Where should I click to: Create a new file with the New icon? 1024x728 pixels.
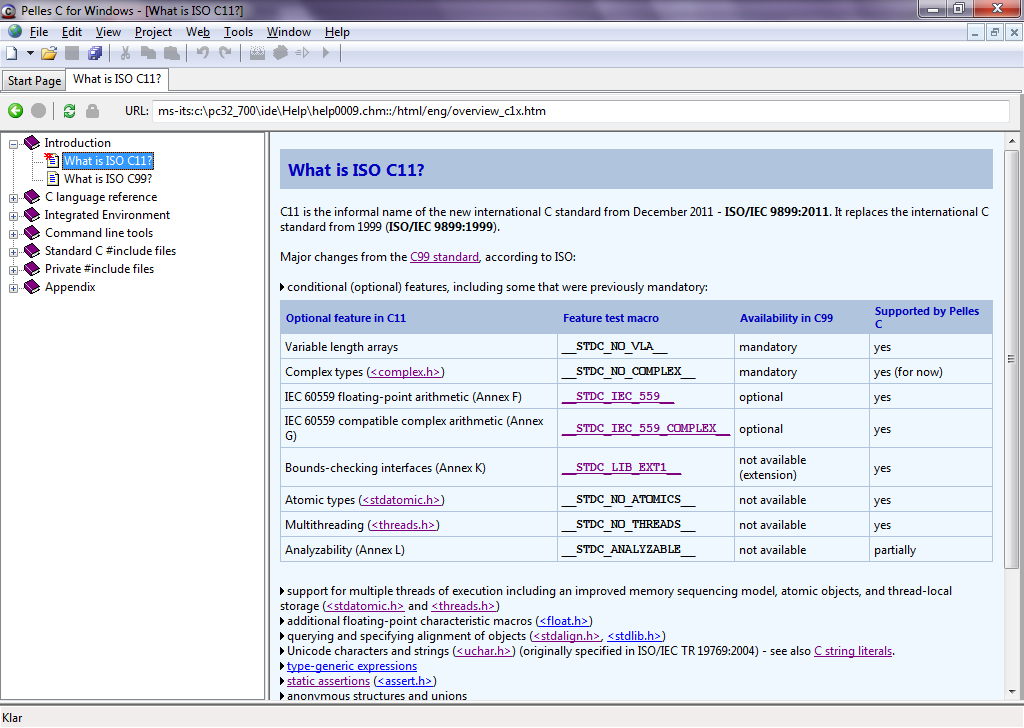(12, 53)
